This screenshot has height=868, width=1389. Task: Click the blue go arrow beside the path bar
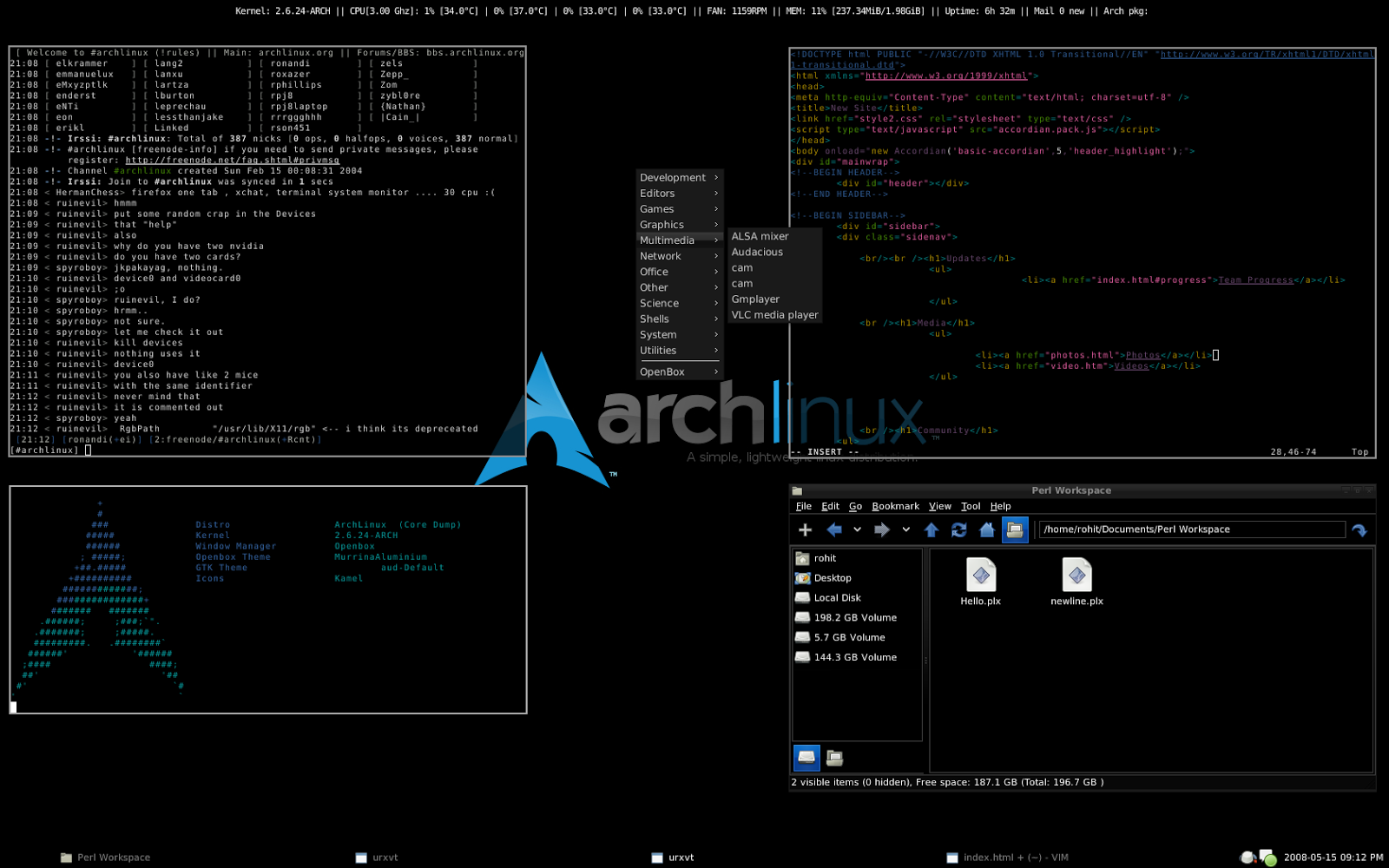(x=1359, y=529)
